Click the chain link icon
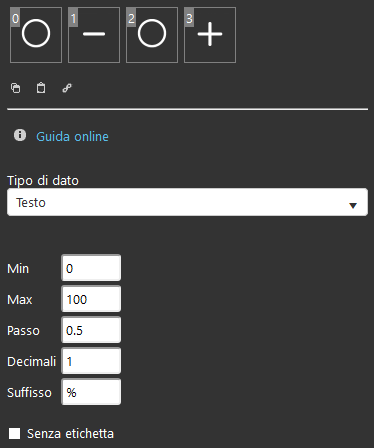The image size is (374, 448). coord(67,88)
